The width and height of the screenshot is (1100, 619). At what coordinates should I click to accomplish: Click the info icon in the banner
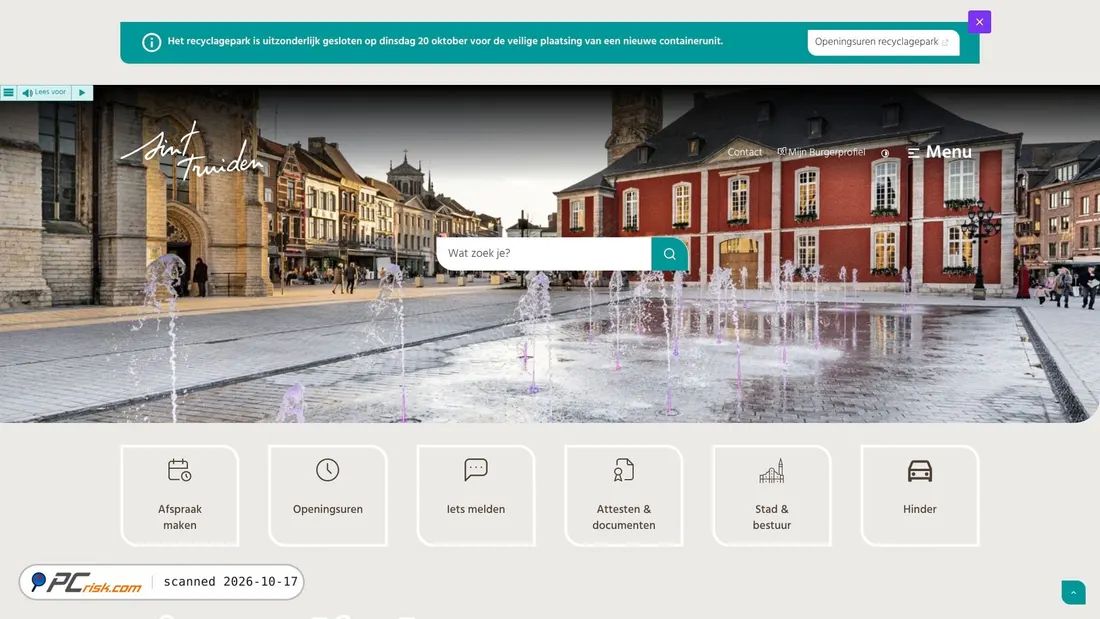[152, 42]
